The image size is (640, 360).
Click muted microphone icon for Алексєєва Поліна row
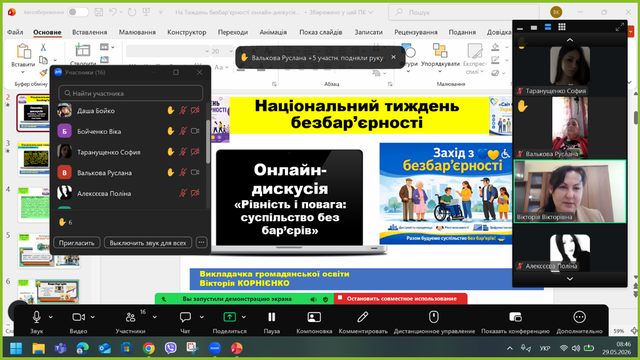click(183, 193)
